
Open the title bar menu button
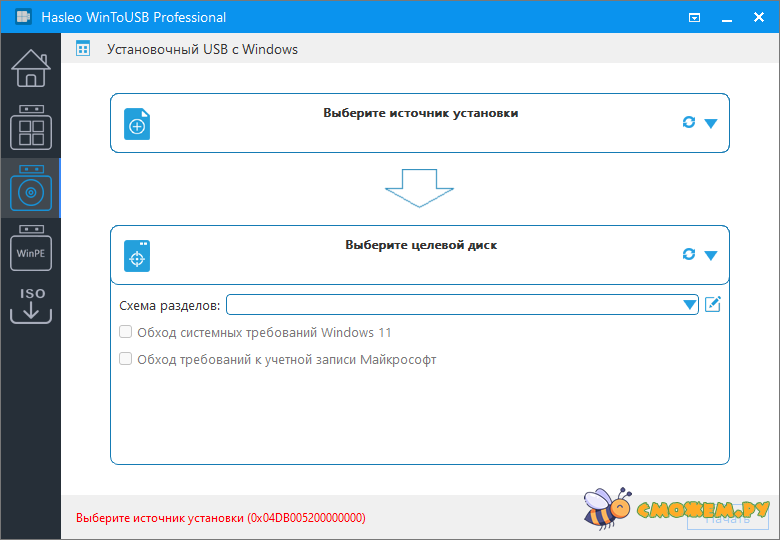(694, 18)
